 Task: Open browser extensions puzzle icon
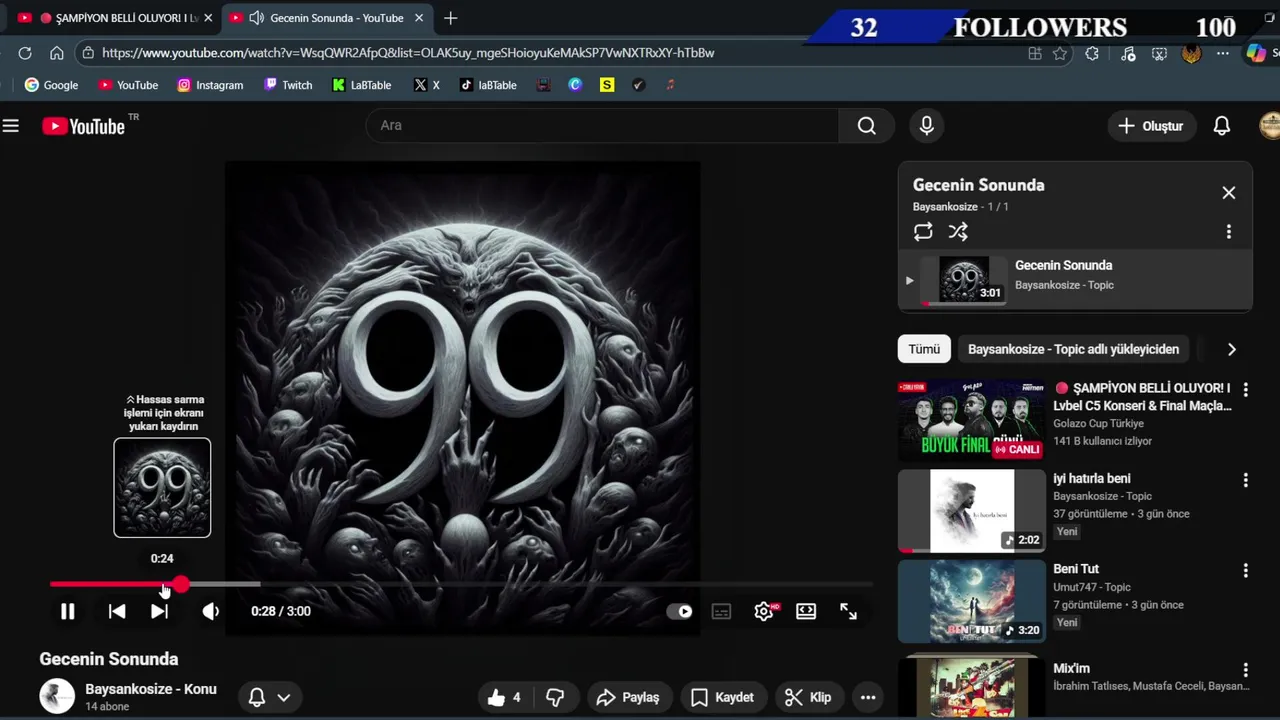coord(1092,54)
